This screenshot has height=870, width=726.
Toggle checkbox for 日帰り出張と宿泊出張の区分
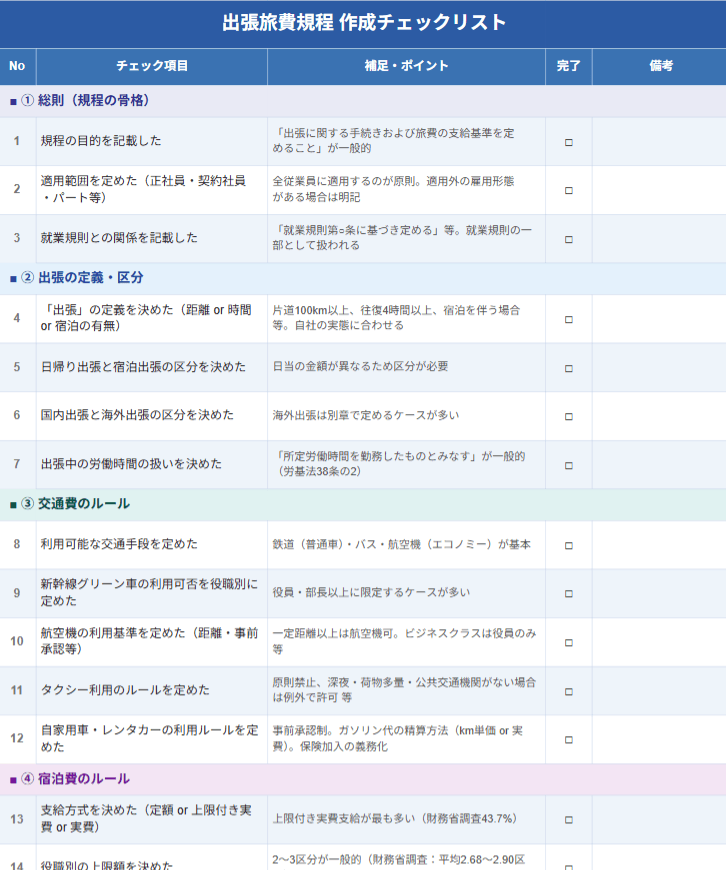click(569, 367)
